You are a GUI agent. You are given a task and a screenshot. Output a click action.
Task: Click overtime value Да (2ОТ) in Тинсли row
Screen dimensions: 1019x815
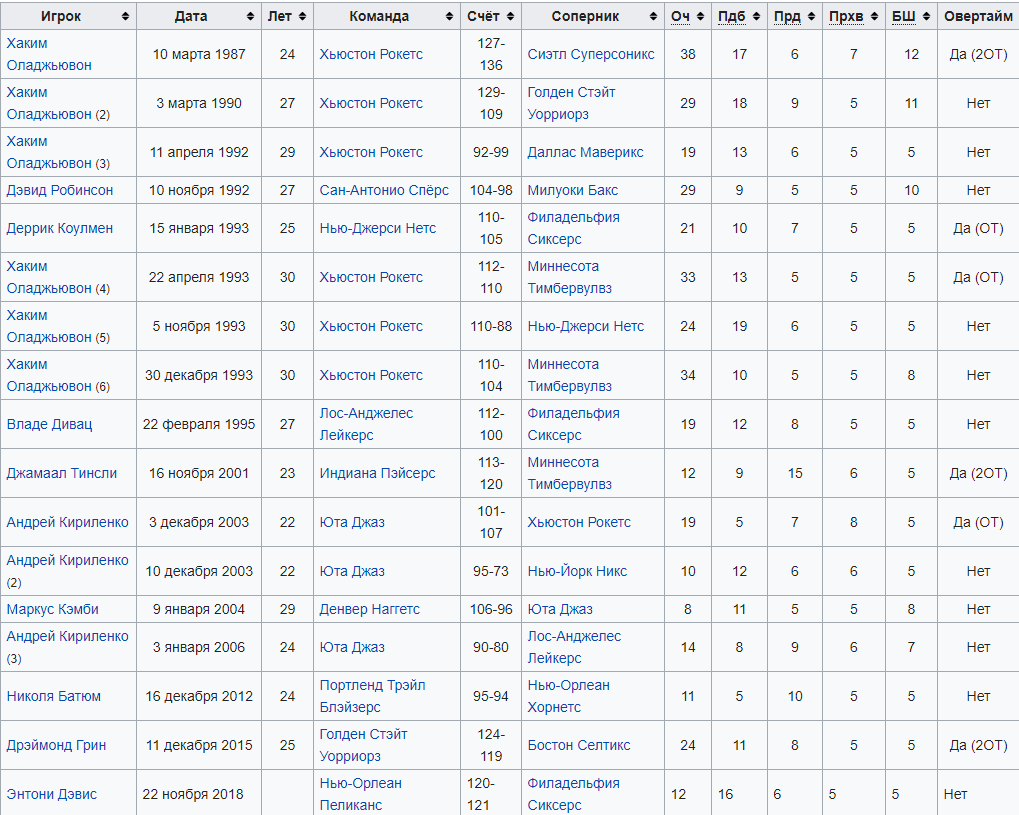click(x=978, y=473)
